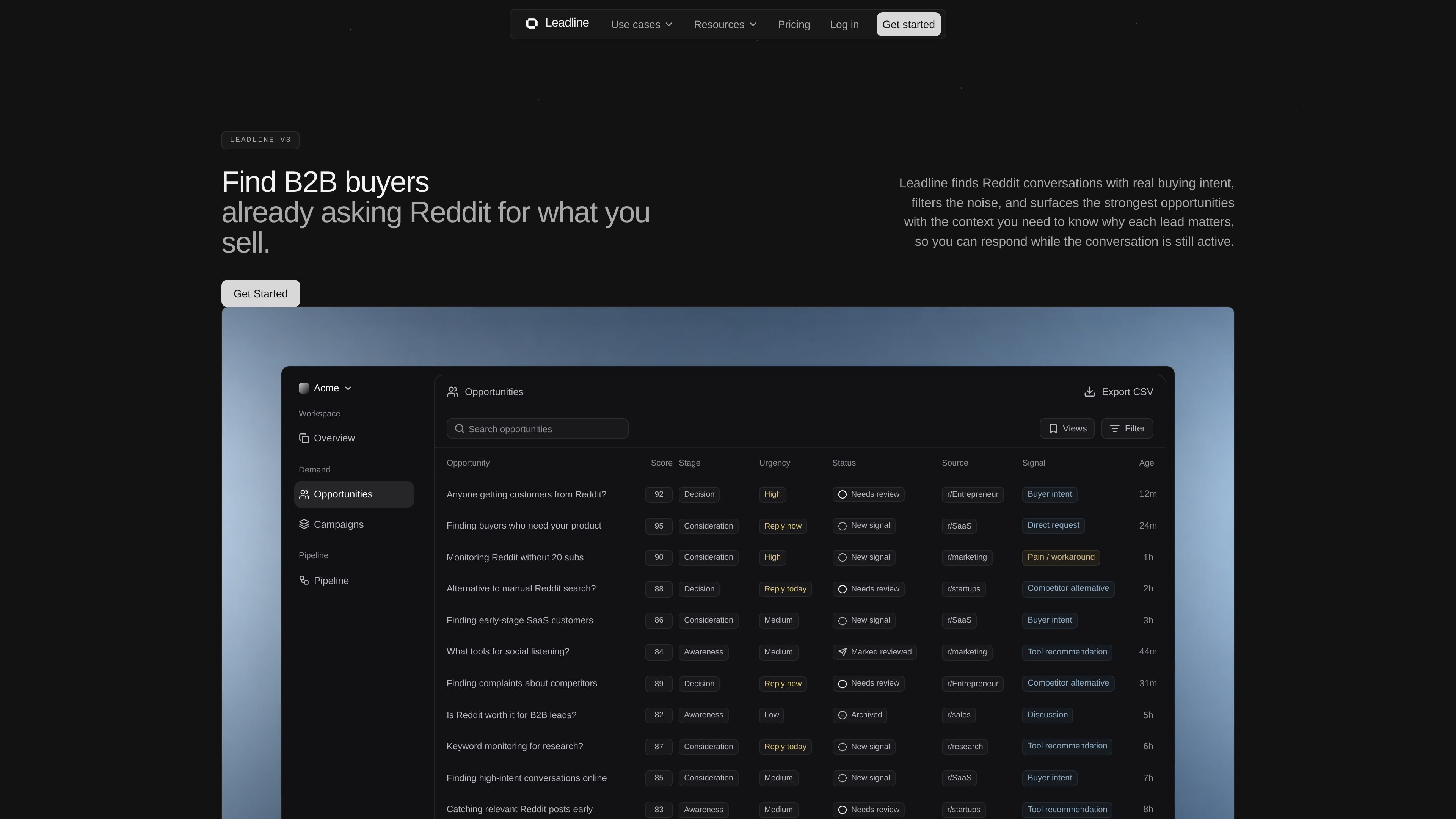Click the score 92 badge
The height and width of the screenshot is (819, 1456).
tap(659, 494)
